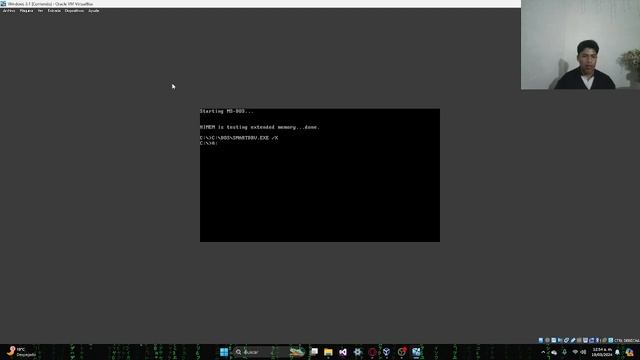Click the 'Starting MS-DOS...' line
Screen dimensions: 640x360
[x=227, y=111]
